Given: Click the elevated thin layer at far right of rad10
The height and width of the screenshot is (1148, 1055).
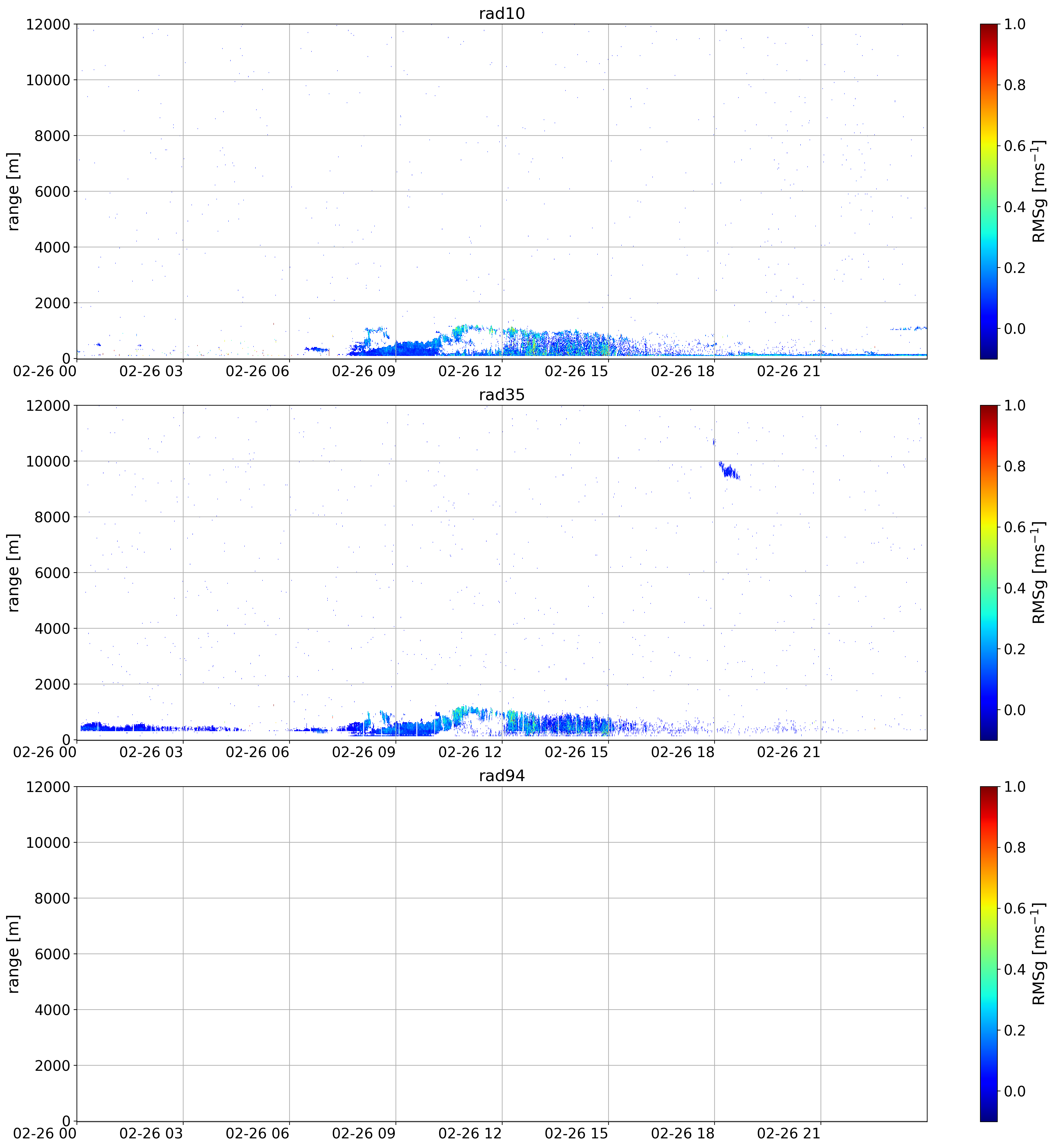Looking at the screenshot, I should click(908, 328).
